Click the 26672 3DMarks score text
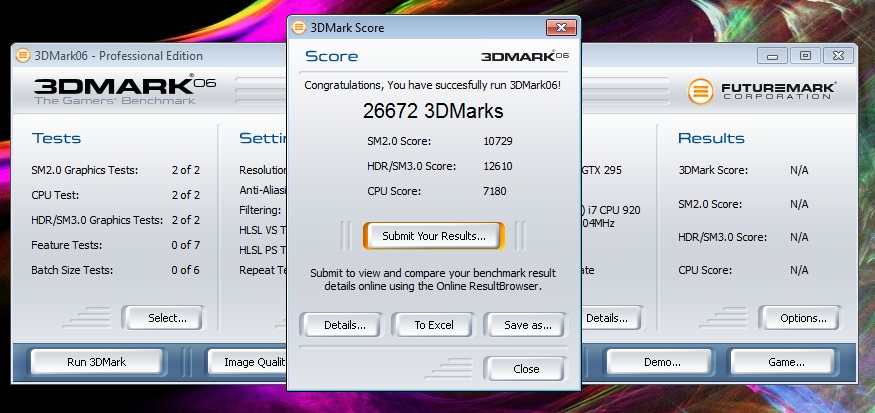This screenshot has width=875, height=413. [433, 111]
